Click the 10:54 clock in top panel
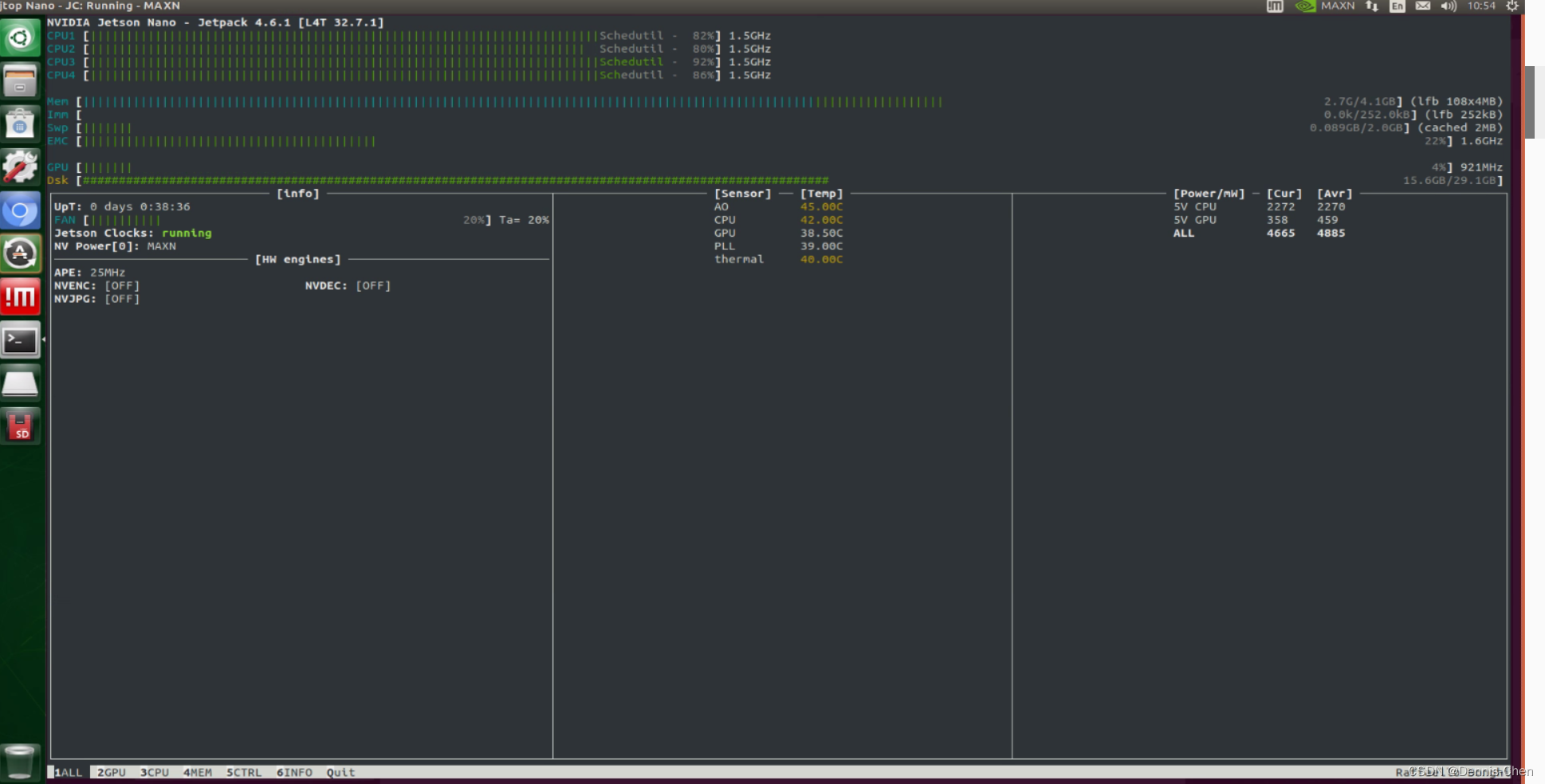Viewport: 1545px width, 784px height. [1481, 6]
